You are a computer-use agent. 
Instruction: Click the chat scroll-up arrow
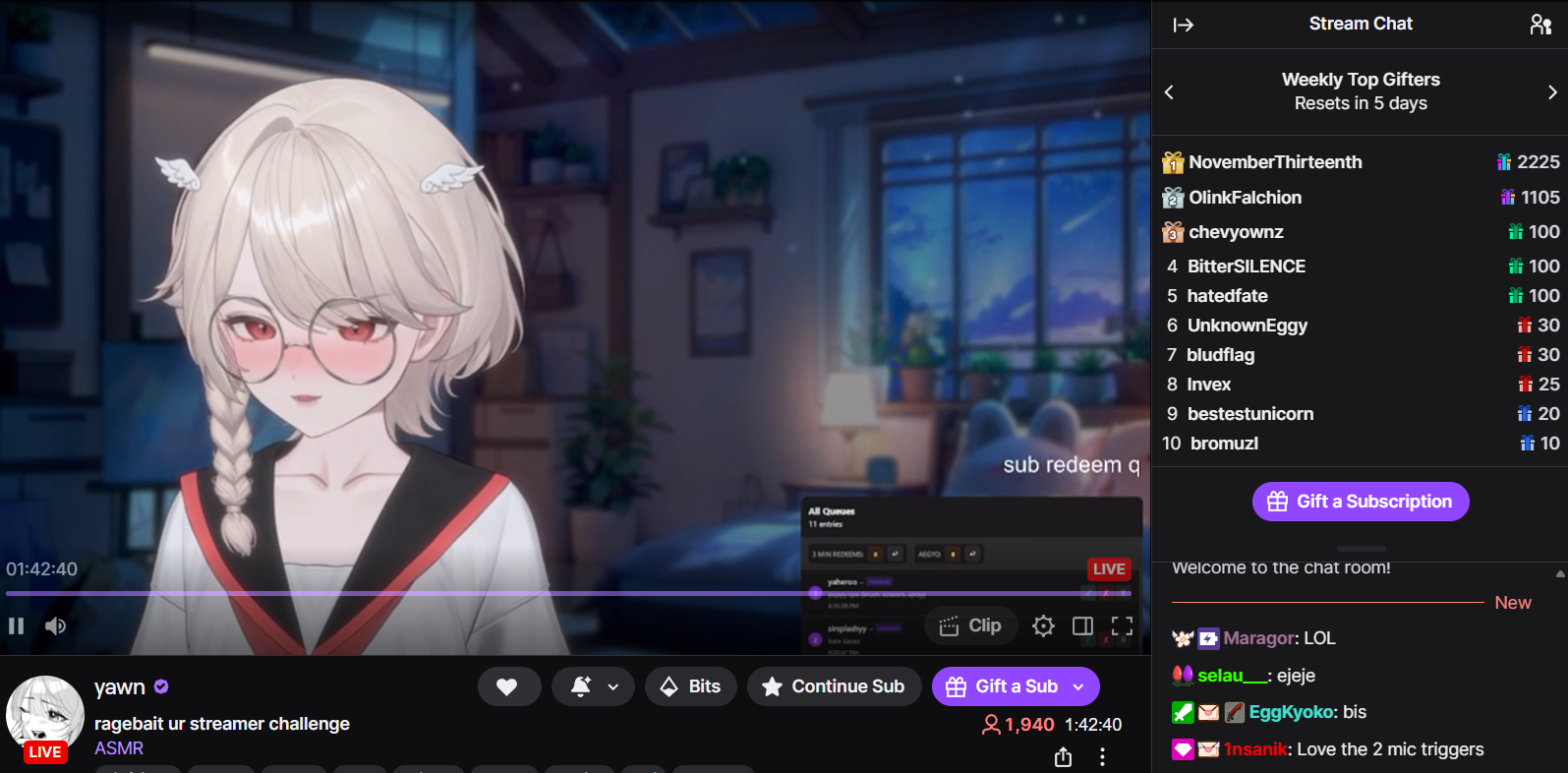[1560, 573]
